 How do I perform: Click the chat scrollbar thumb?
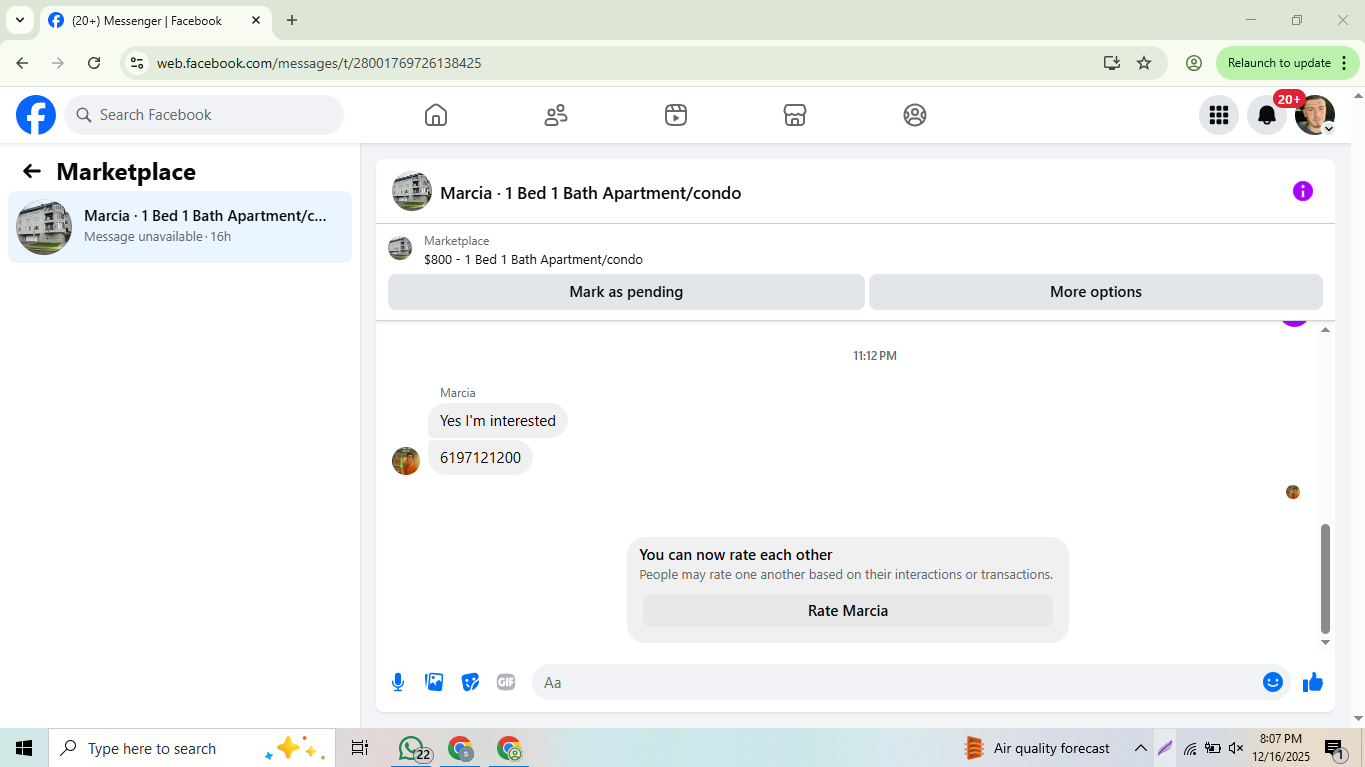click(x=1326, y=579)
